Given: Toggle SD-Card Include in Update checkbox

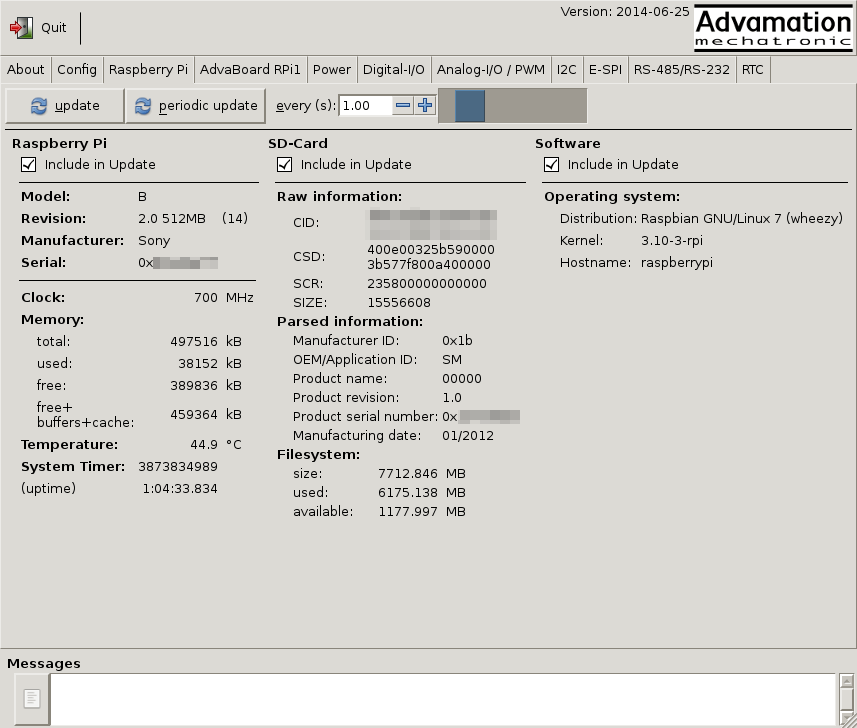Looking at the screenshot, I should (284, 165).
